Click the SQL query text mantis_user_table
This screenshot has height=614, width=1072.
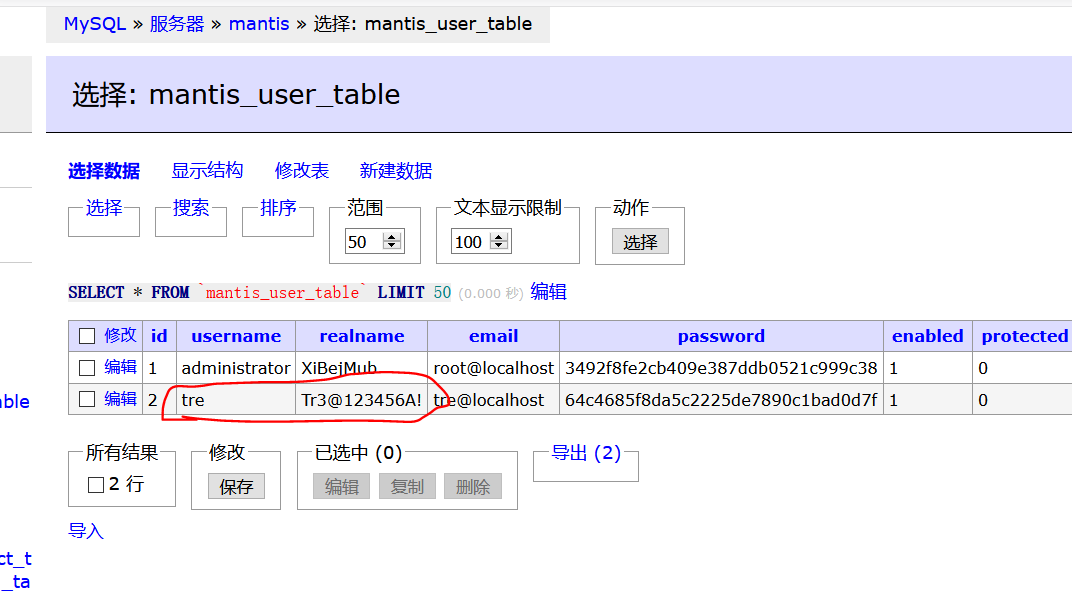pos(282,293)
